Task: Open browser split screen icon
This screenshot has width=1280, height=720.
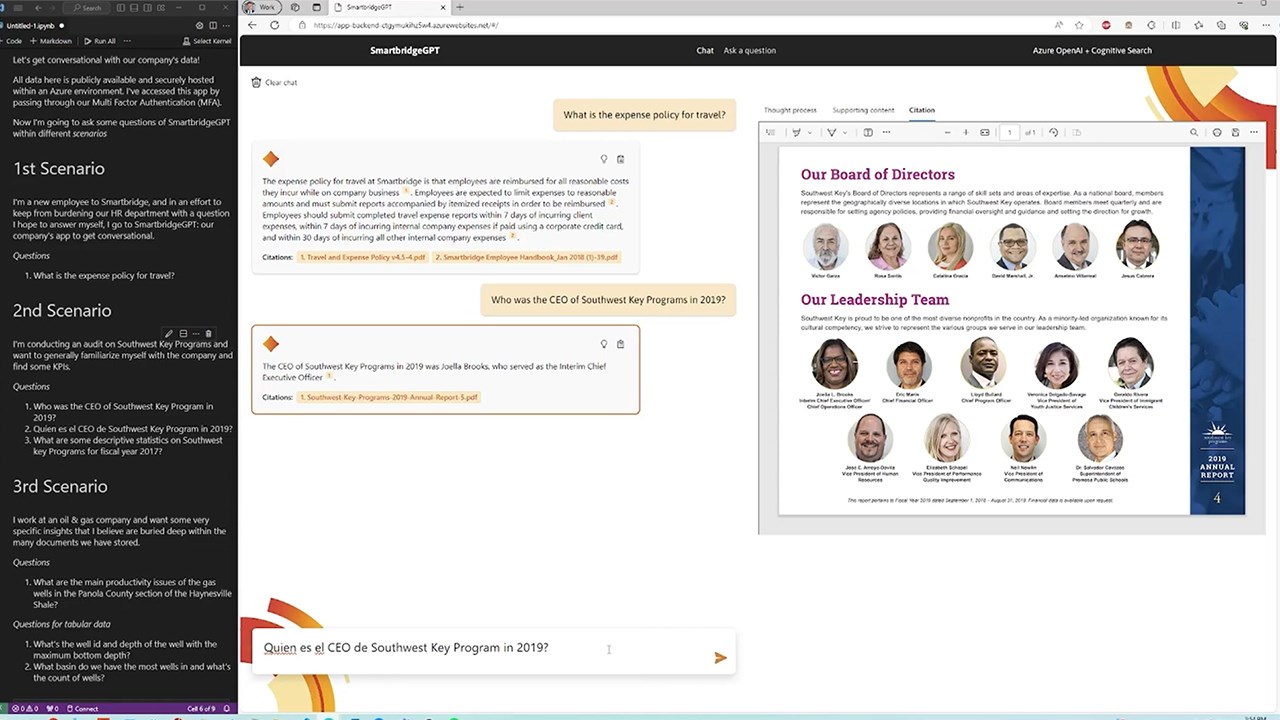Action: 1175,25
